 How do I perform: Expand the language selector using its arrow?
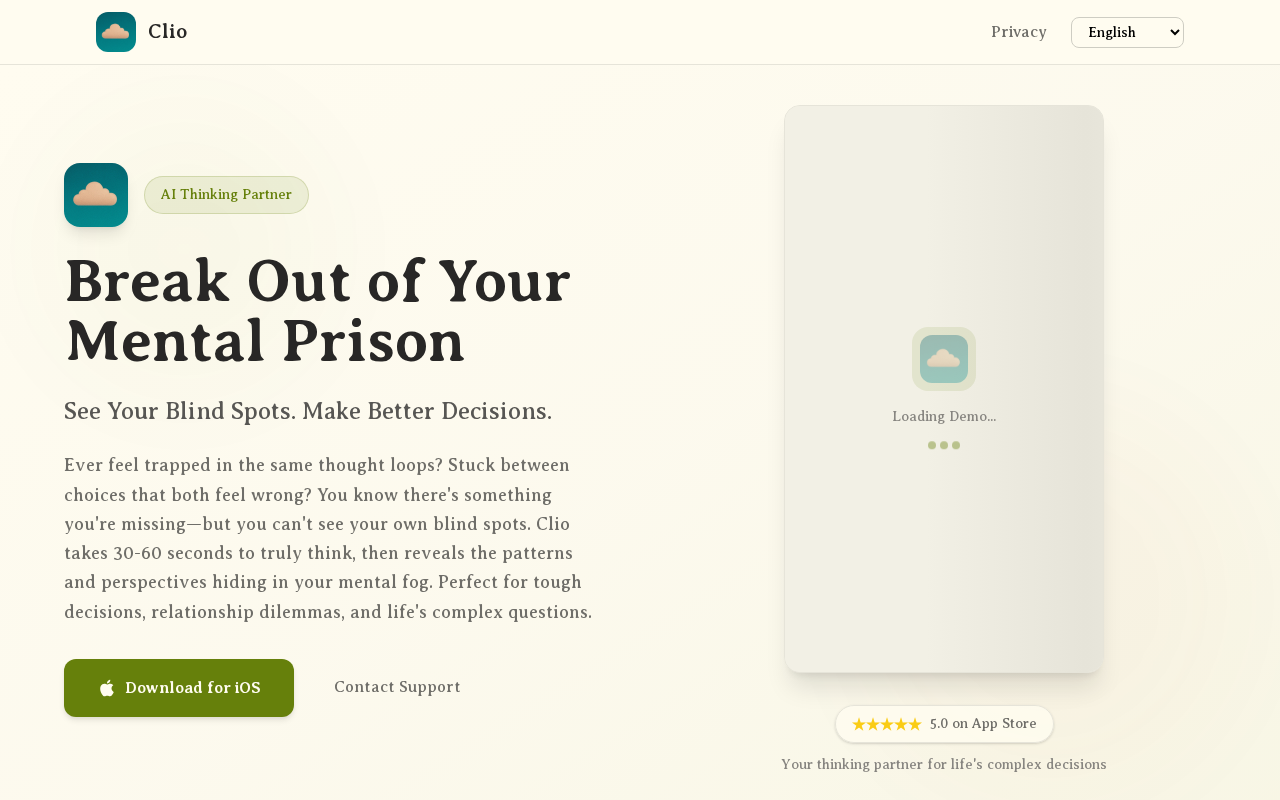pos(1174,32)
